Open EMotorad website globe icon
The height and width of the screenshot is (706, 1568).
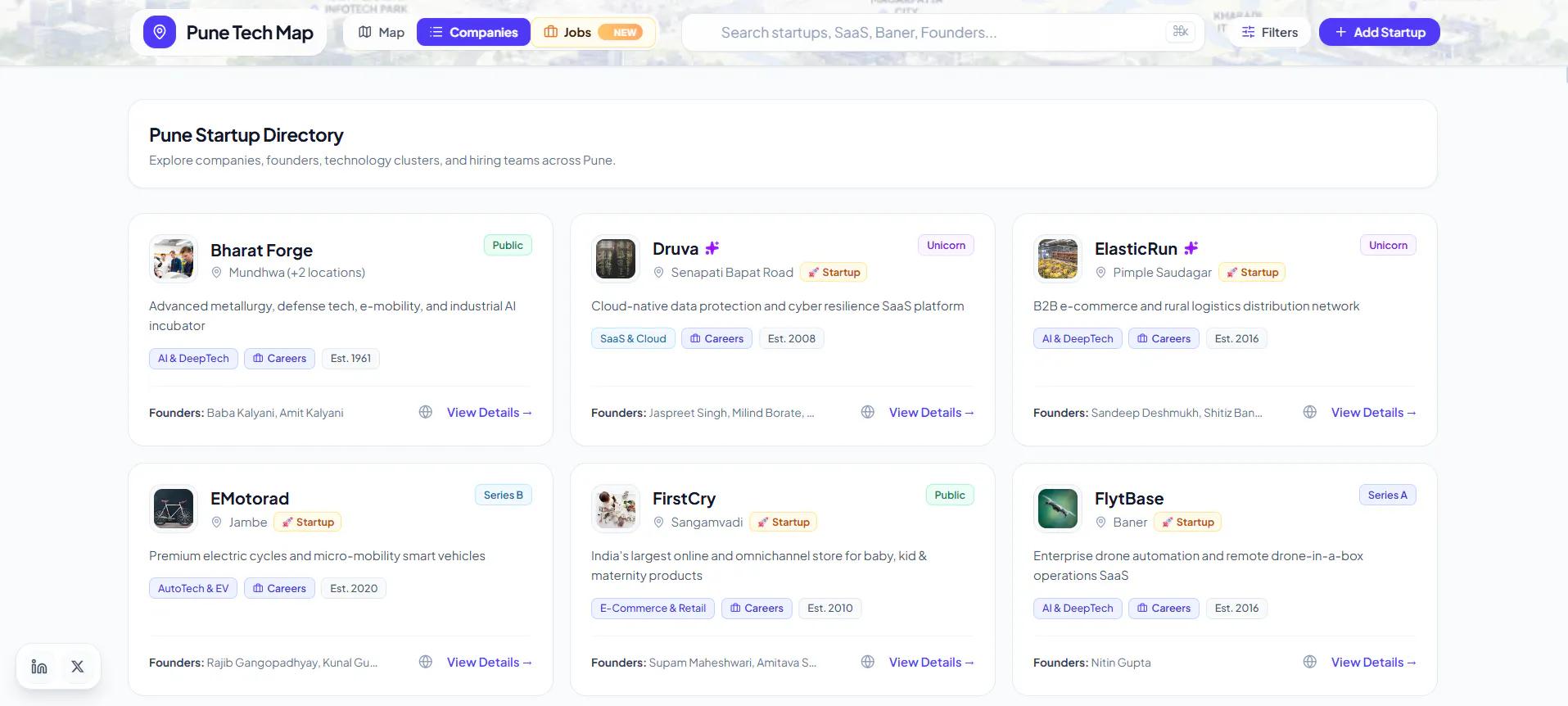point(426,662)
